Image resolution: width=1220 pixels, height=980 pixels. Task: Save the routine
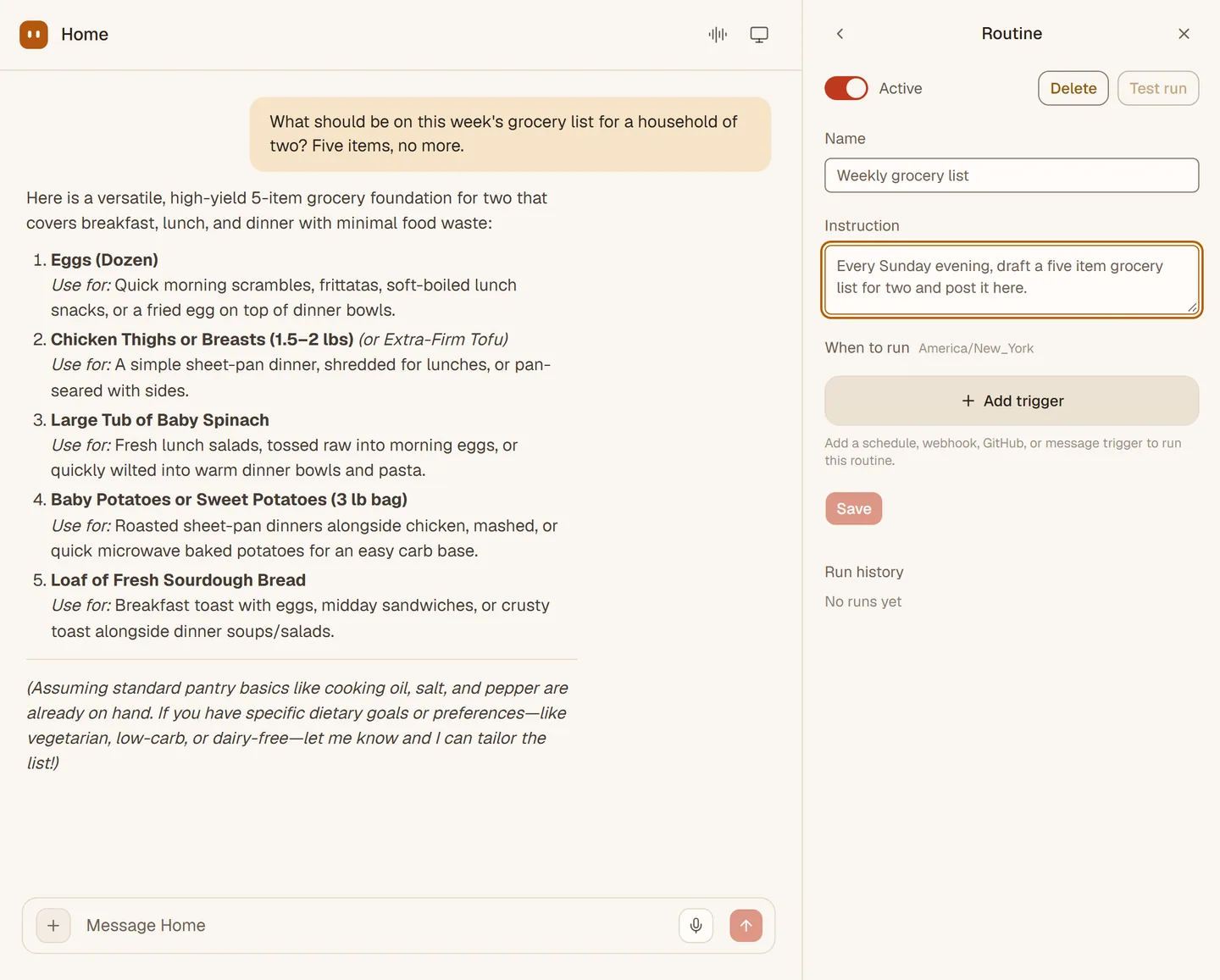[x=854, y=509]
